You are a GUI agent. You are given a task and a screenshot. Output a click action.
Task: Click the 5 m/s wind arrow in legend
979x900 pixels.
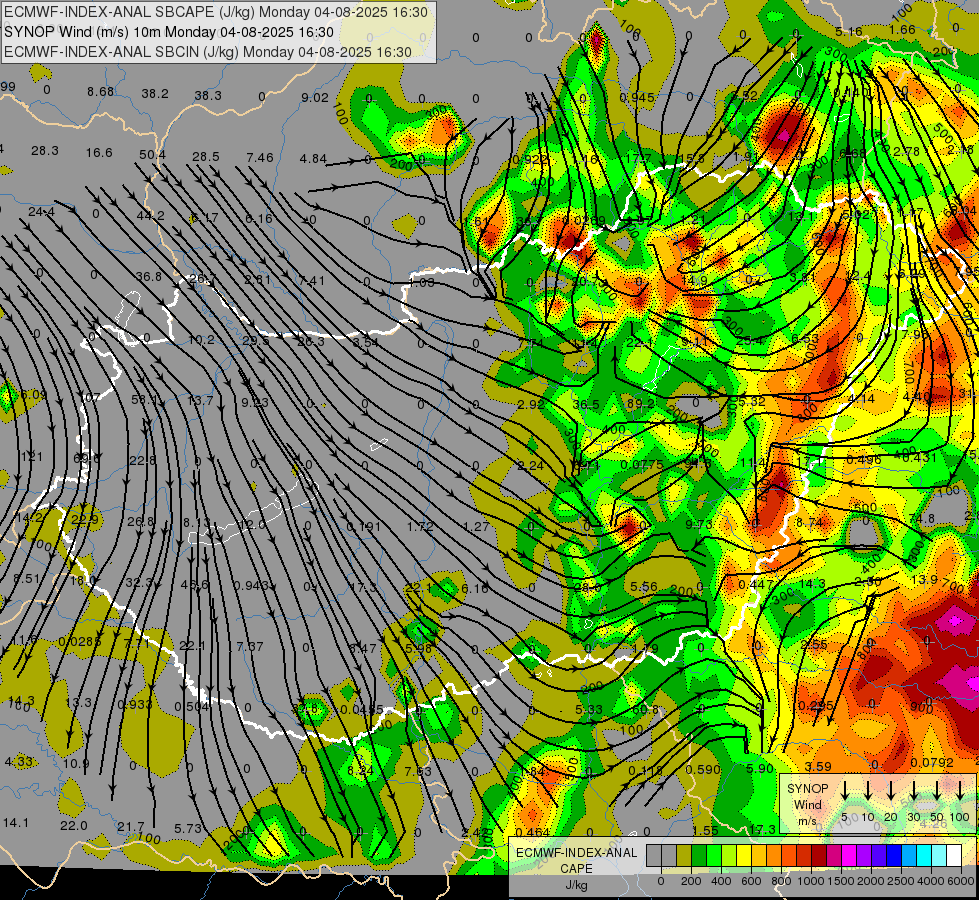[845, 790]
